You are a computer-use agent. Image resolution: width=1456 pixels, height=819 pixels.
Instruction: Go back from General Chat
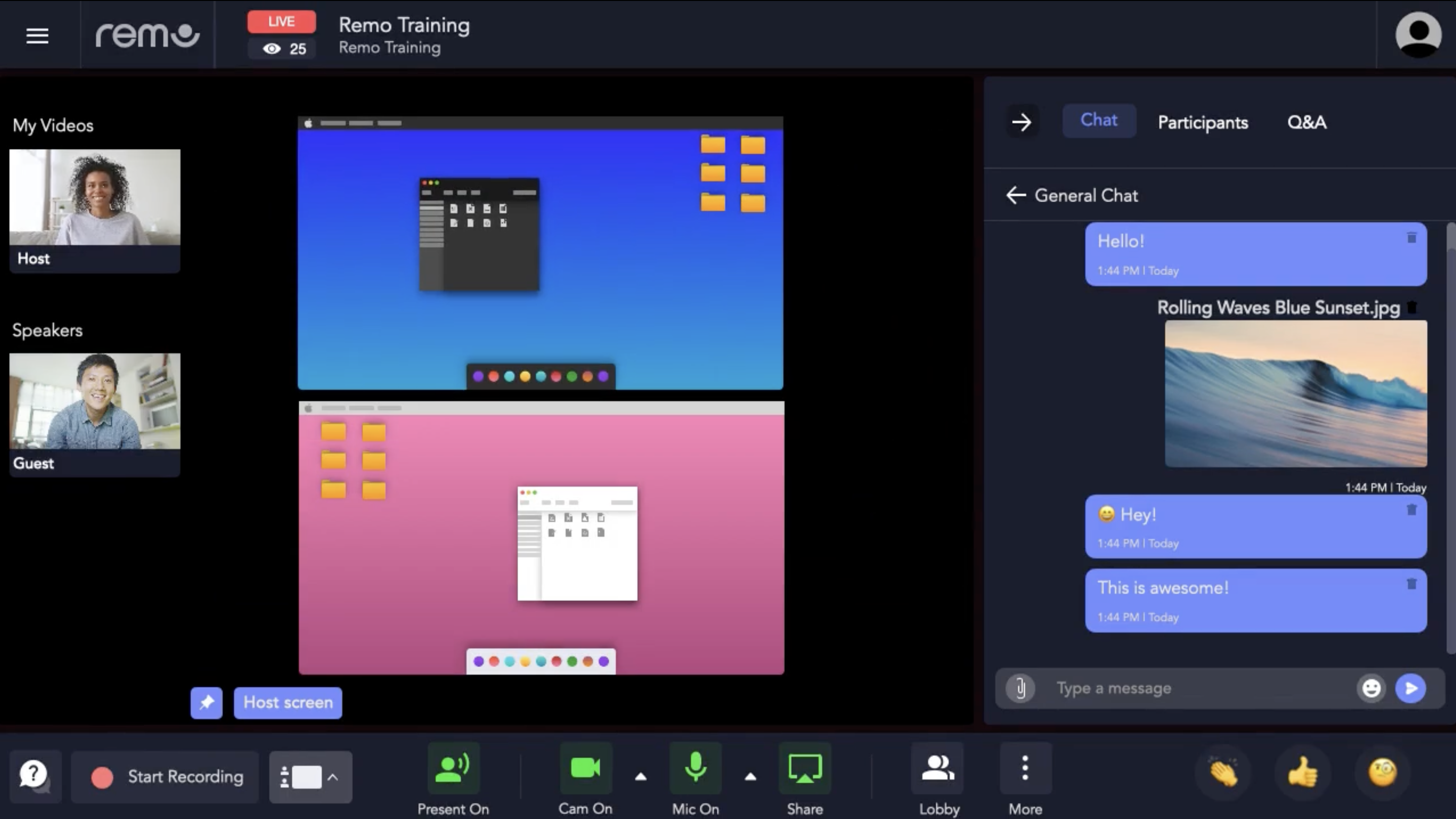1016,195
